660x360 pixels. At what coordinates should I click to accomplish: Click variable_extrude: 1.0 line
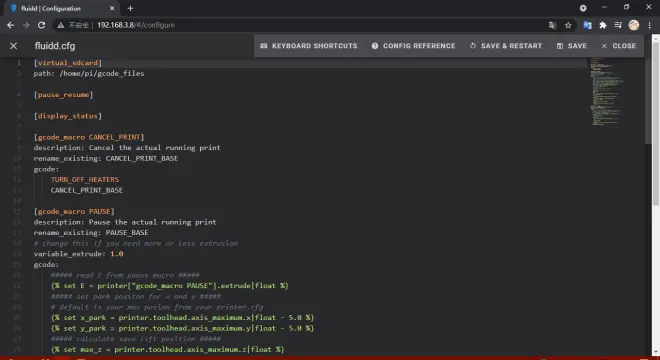(x=78, y=254)
